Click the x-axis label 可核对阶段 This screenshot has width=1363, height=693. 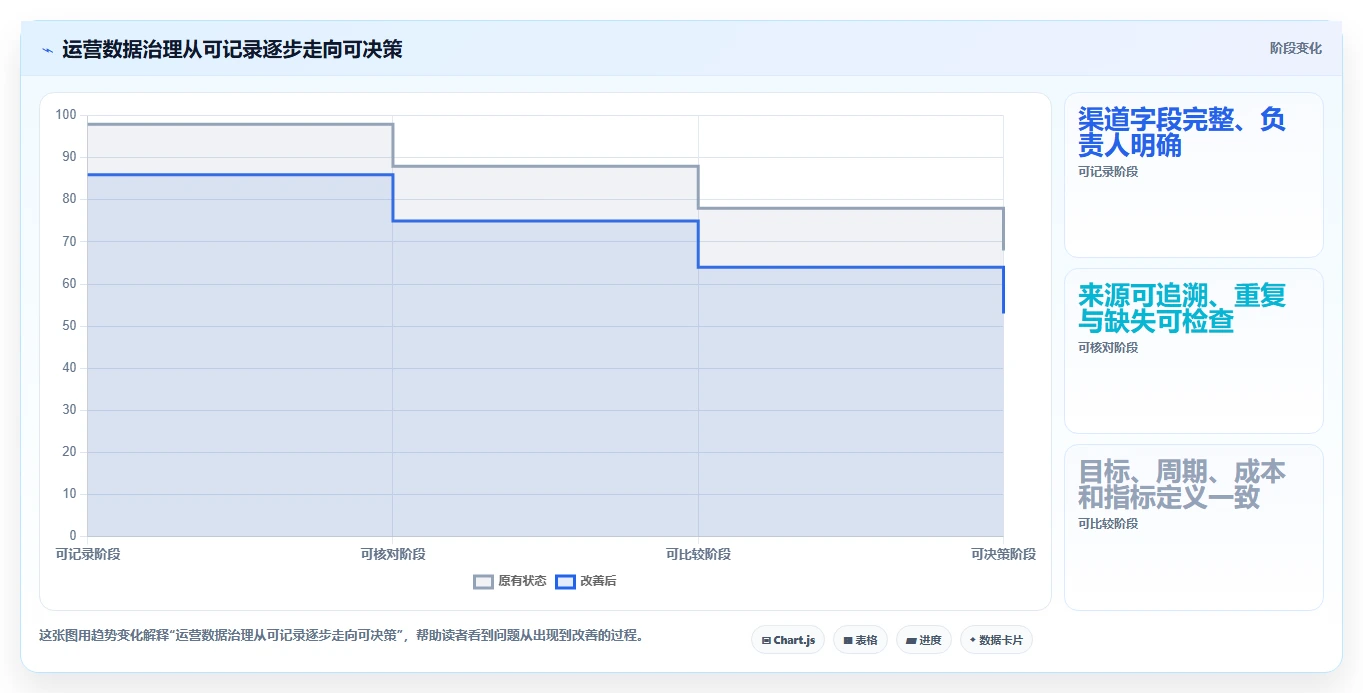393,554
